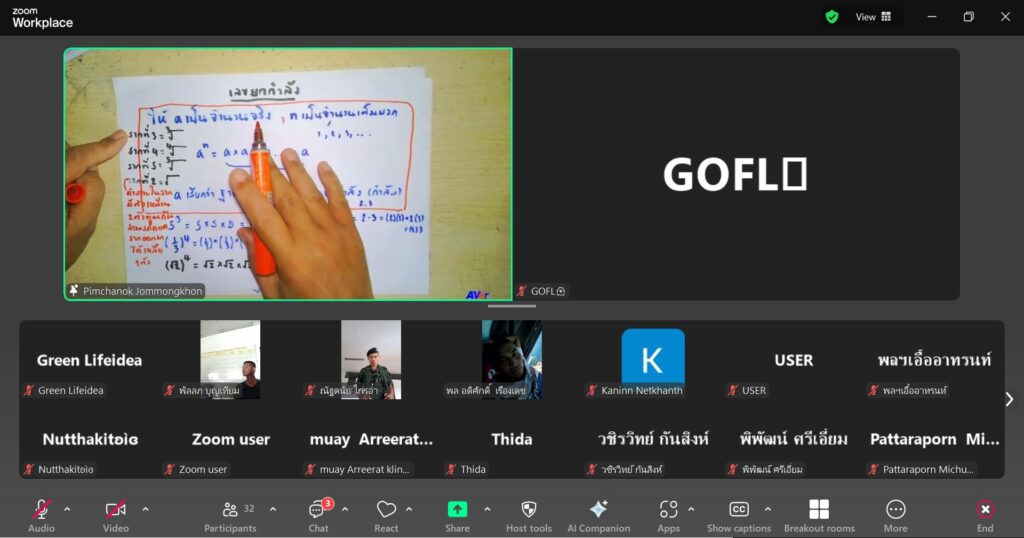
Task: Click muted mic icon beside Zoom user label
Action: 170,469
